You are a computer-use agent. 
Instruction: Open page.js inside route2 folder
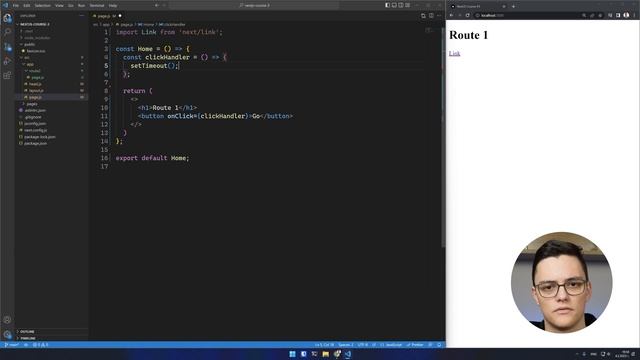tap(52, 77)
